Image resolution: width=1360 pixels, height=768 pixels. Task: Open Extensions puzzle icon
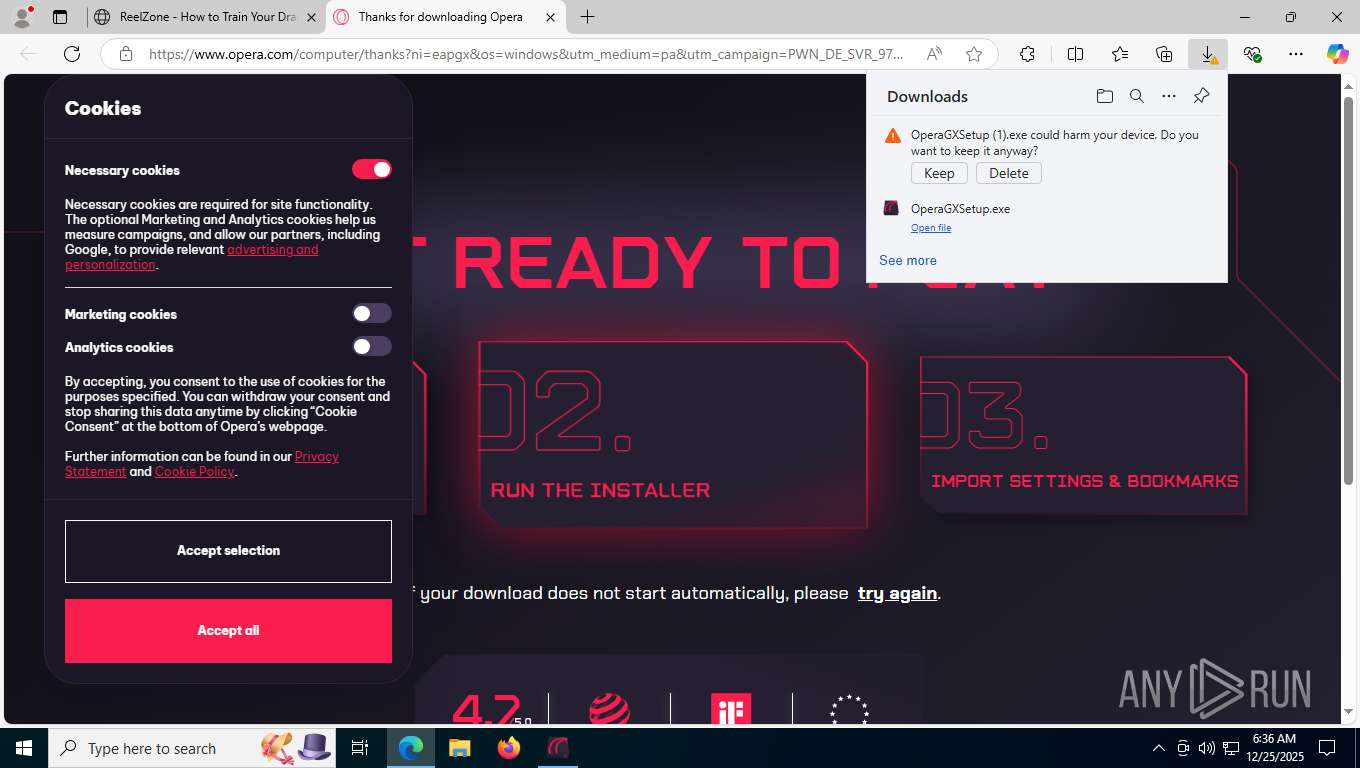pyautogui.click(x=1027, y=54)
